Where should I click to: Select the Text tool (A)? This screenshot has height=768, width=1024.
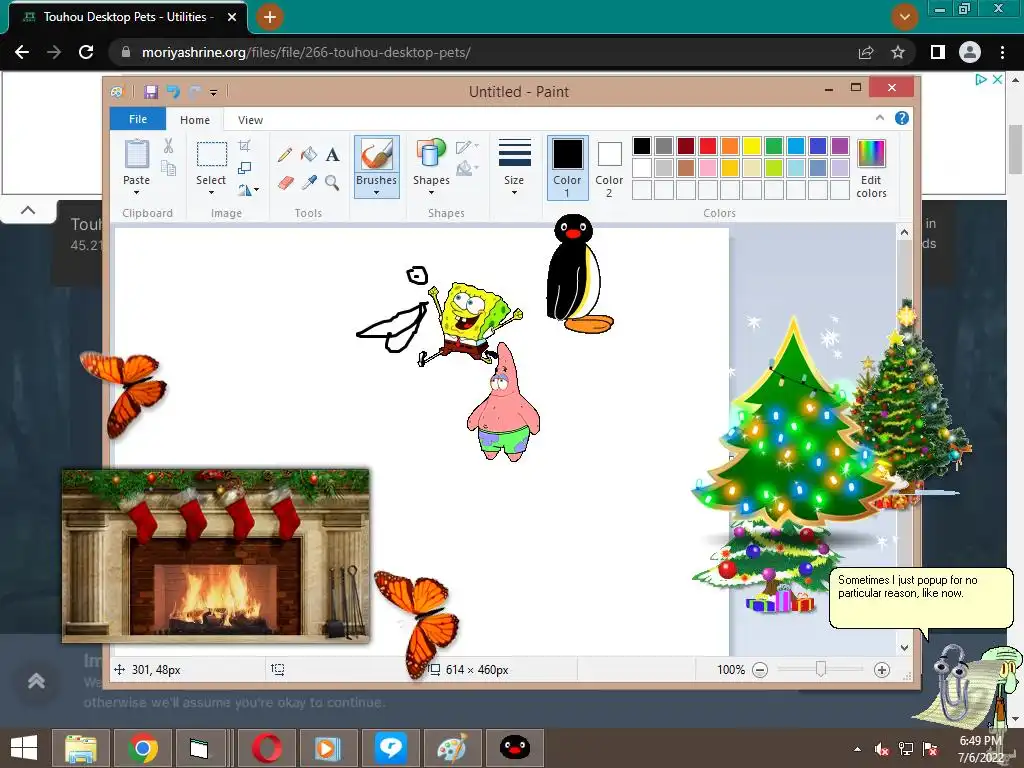coord(332,155)
